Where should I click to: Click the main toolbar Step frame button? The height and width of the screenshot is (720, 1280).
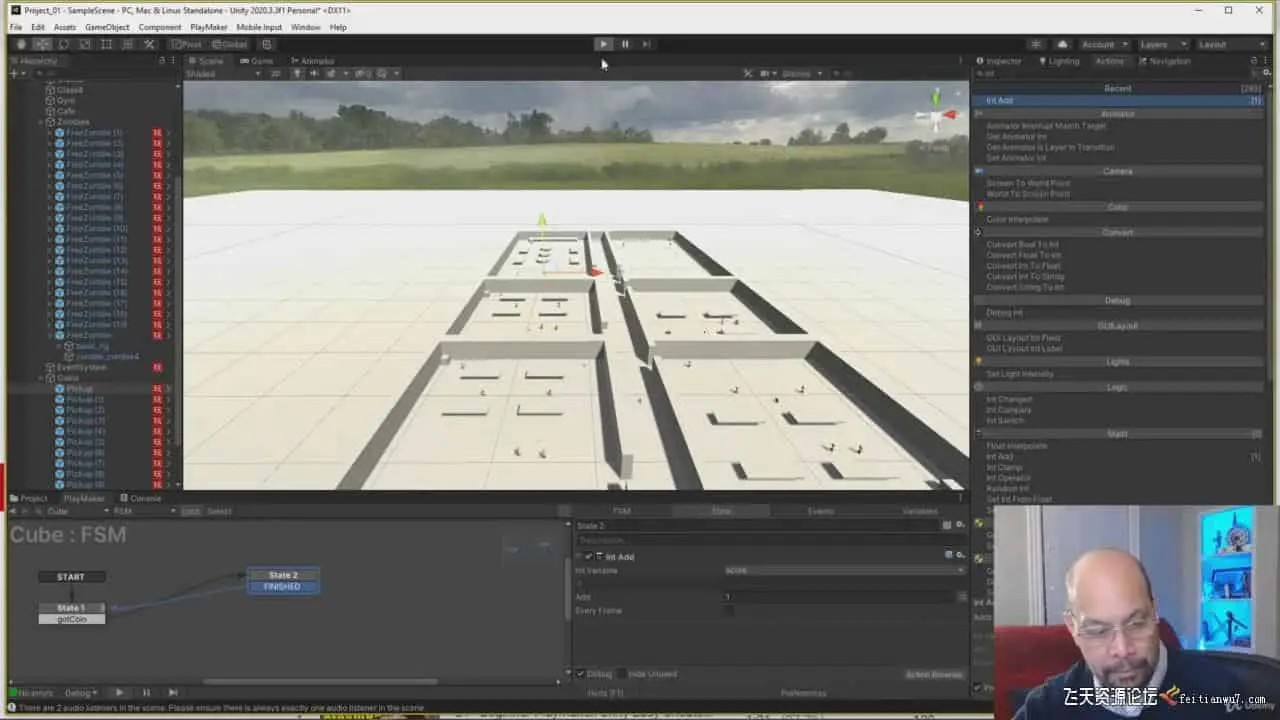(x=646, y=44)
